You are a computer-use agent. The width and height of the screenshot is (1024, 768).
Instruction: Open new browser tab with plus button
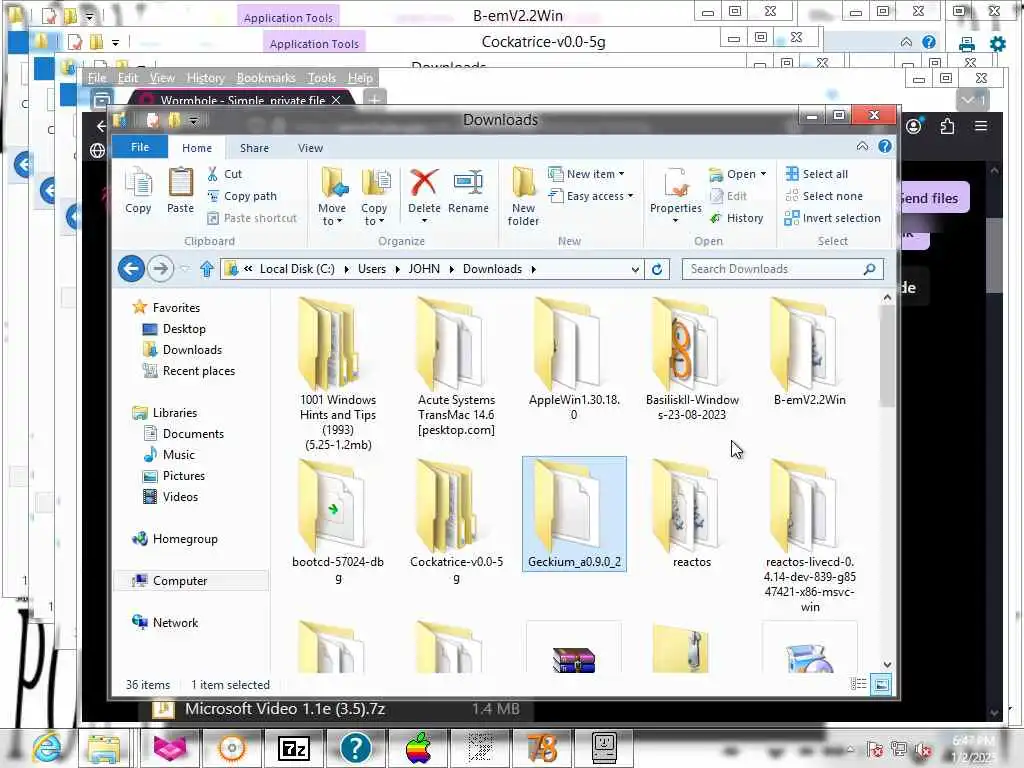pyautogui.click(x=374, y=100)
